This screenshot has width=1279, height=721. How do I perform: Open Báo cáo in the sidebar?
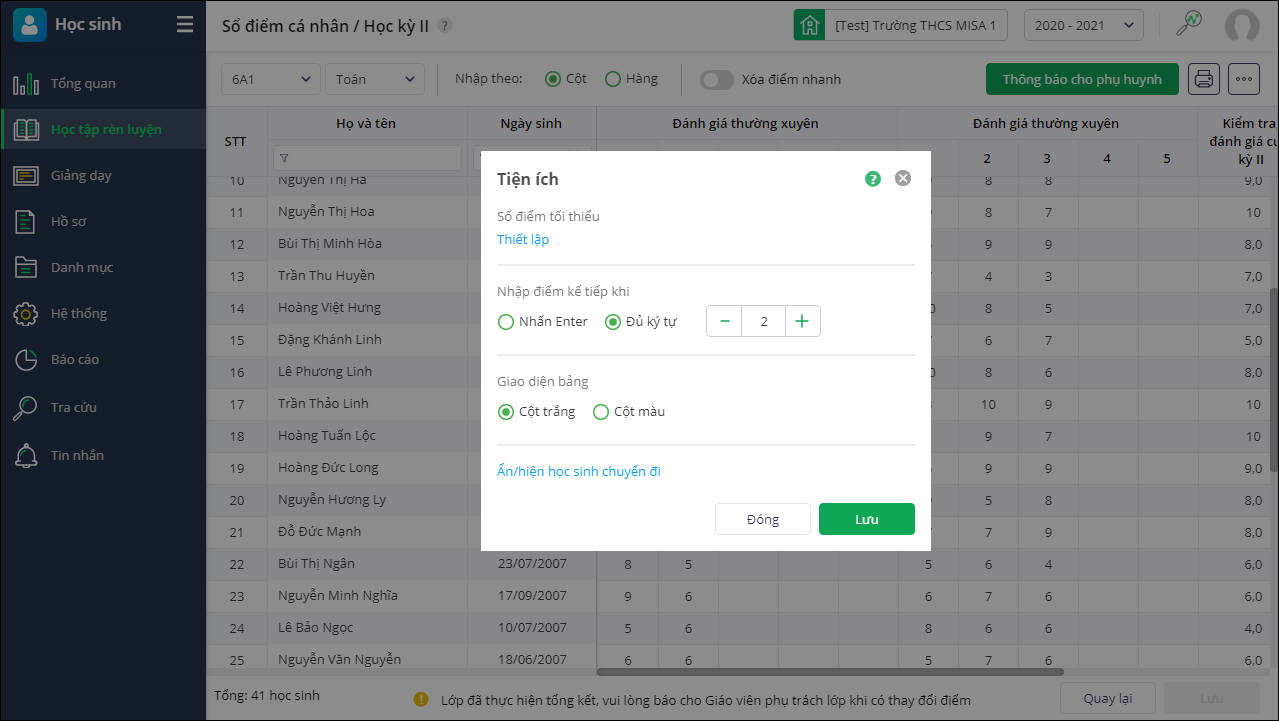coord(75,359)
